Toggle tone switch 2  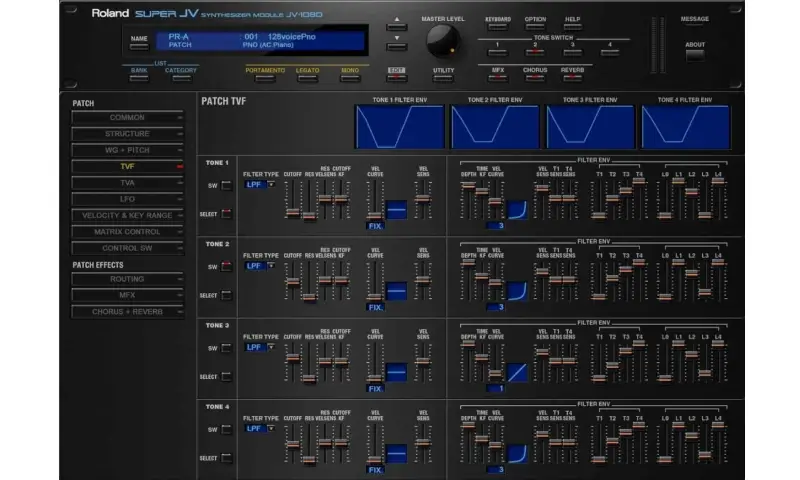point(535,52)
